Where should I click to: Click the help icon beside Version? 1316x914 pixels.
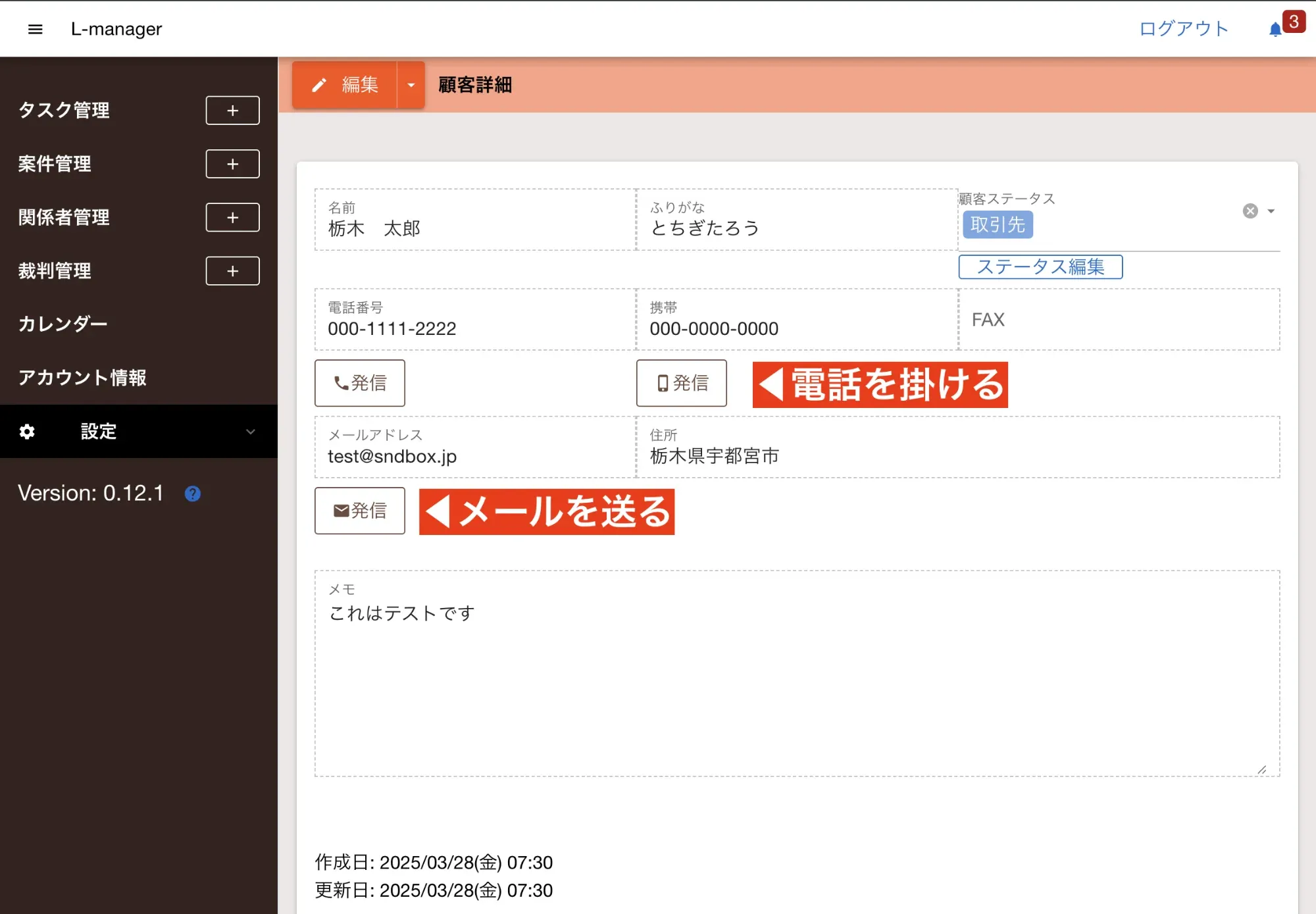click(x=192, y=494)
